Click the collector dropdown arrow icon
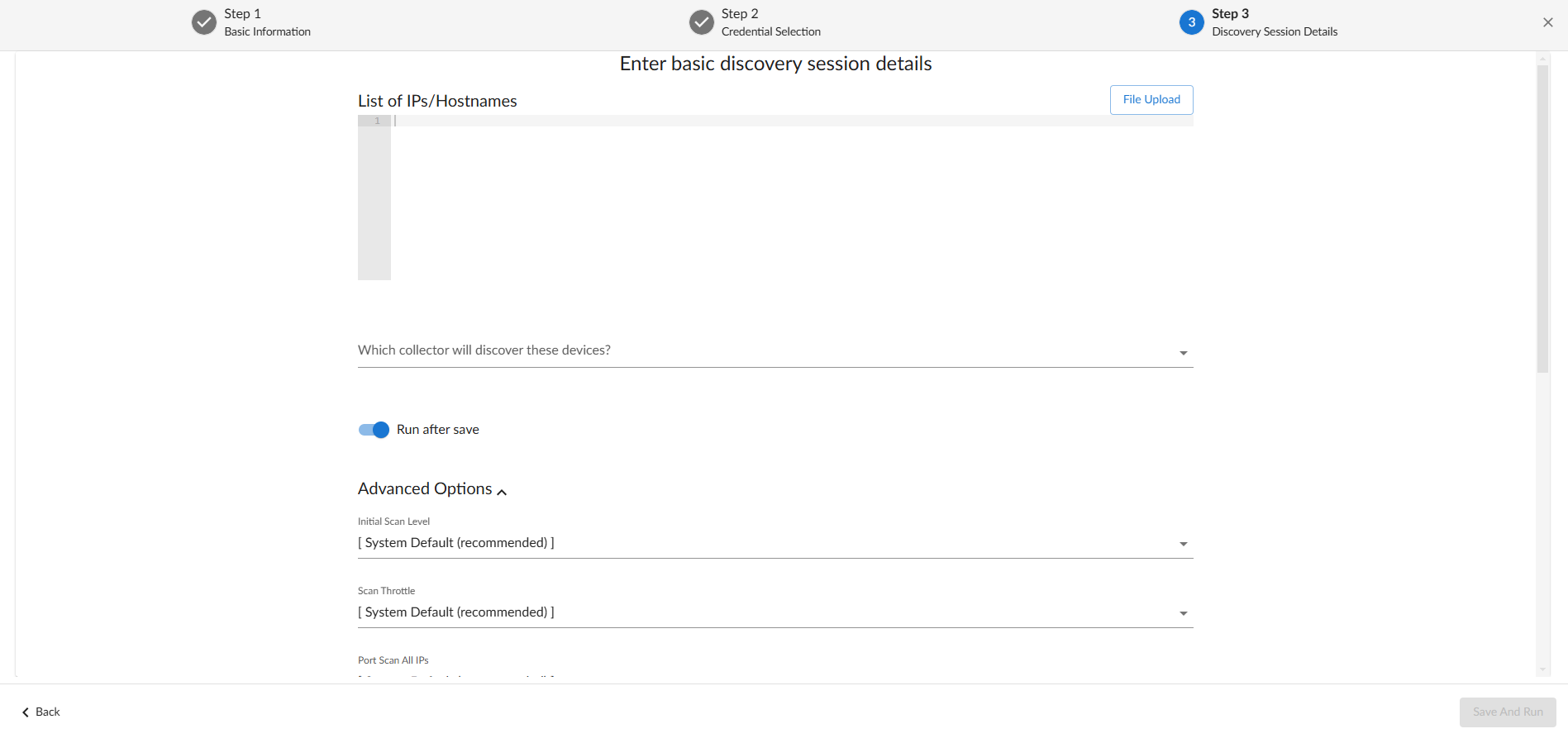 pos(1184,353)
